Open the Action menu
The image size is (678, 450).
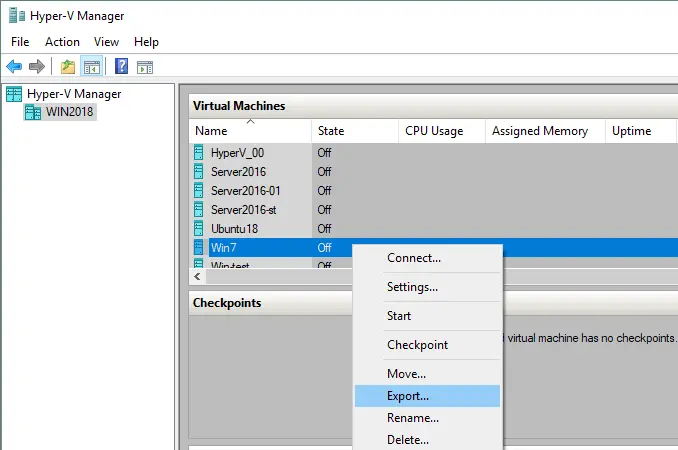[62, 42]
